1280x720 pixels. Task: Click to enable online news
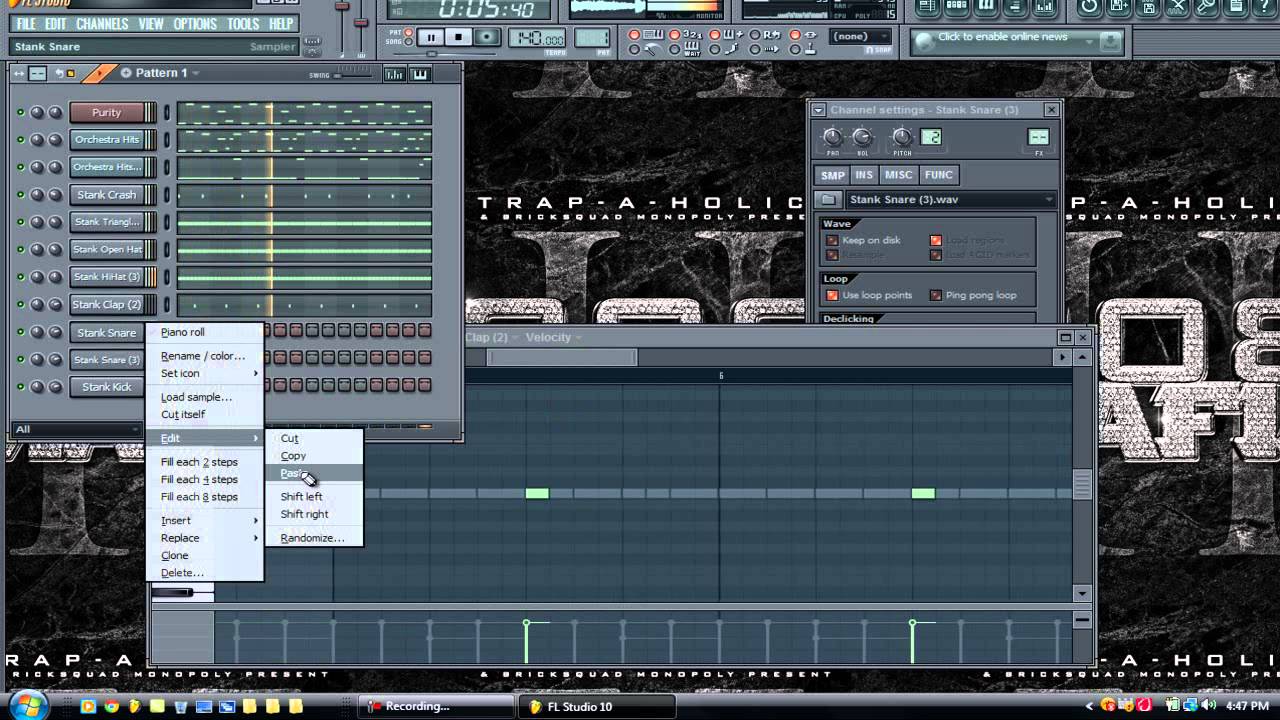pyautogui.click(x=1002, y=37)
